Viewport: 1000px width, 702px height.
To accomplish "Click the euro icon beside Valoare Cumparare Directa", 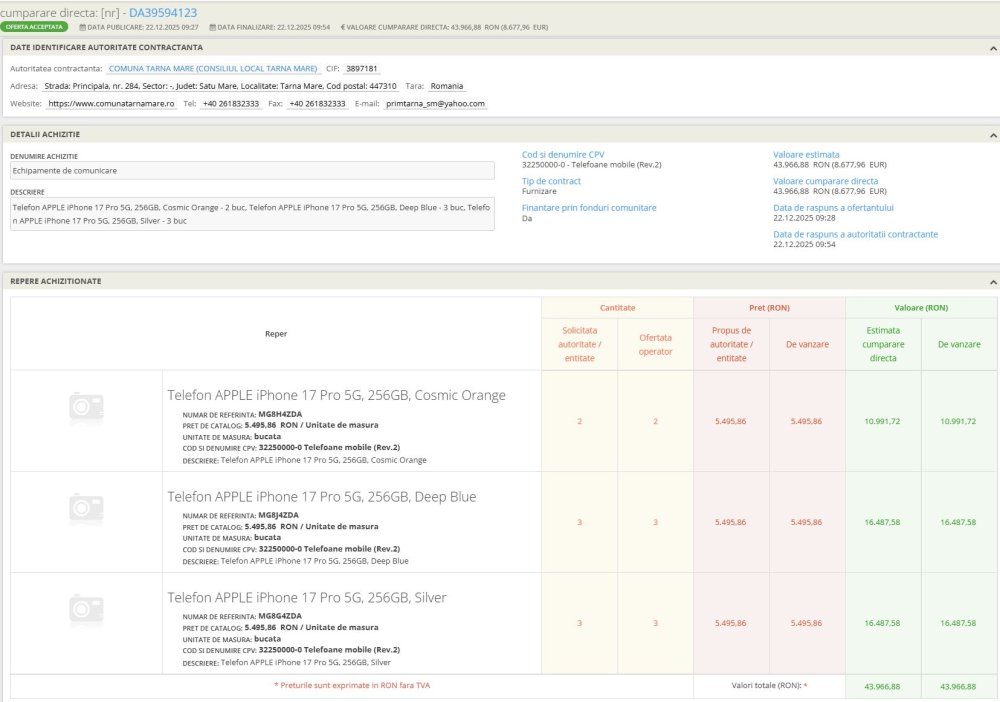I will pyautogui.click(x=343, y=27).
